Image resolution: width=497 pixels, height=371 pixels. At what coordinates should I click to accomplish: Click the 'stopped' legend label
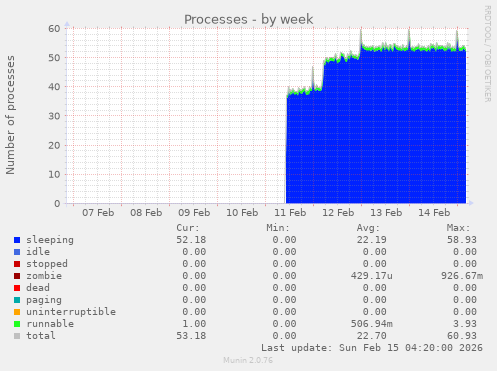point(47,264)
